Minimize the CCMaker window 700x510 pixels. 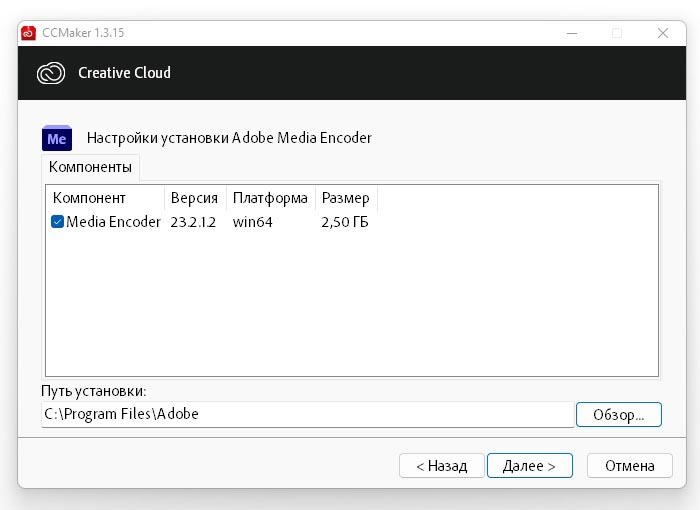coord(572,33)
